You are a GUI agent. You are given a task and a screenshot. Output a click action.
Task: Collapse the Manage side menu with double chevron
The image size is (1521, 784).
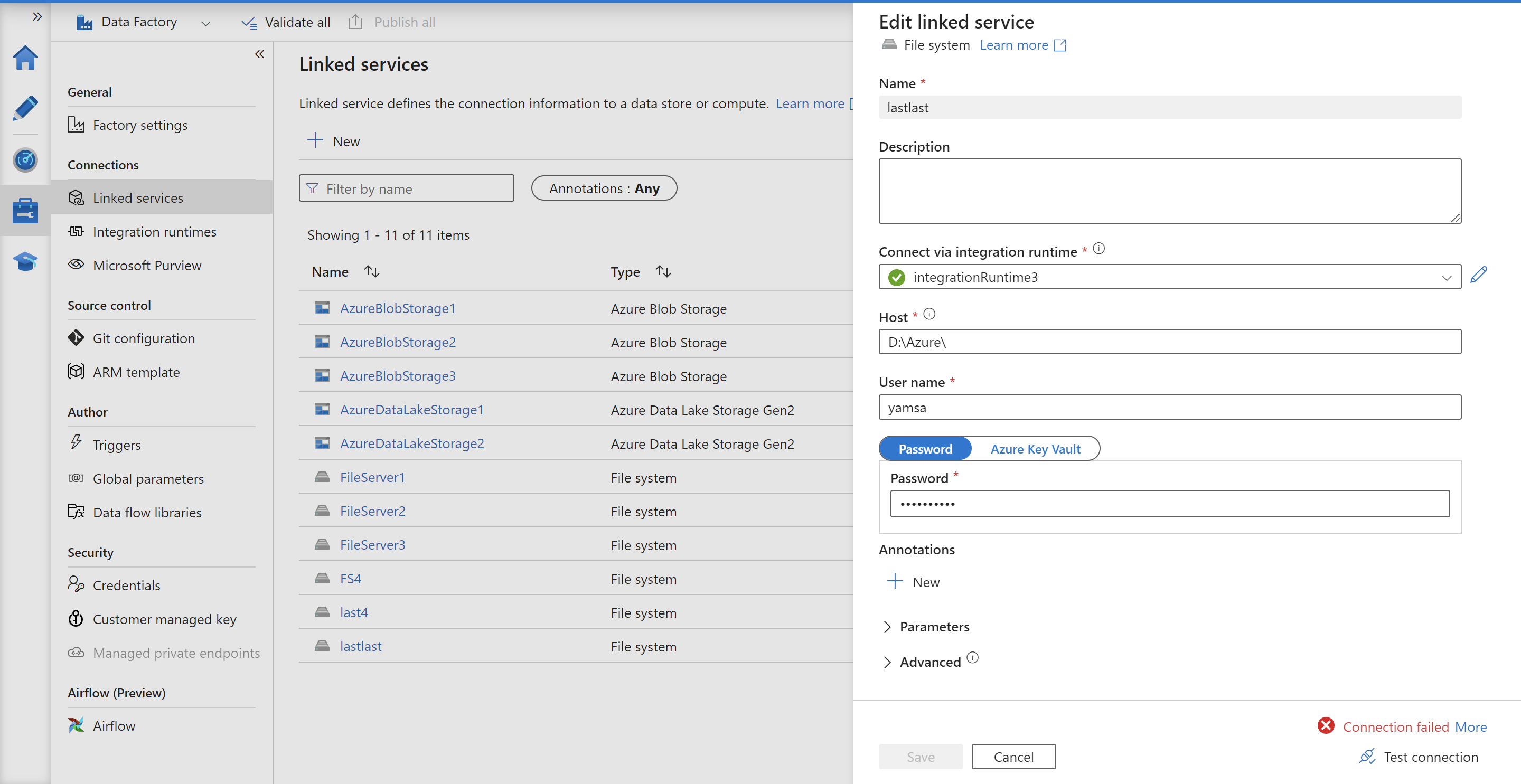click(x=259, y=54)
